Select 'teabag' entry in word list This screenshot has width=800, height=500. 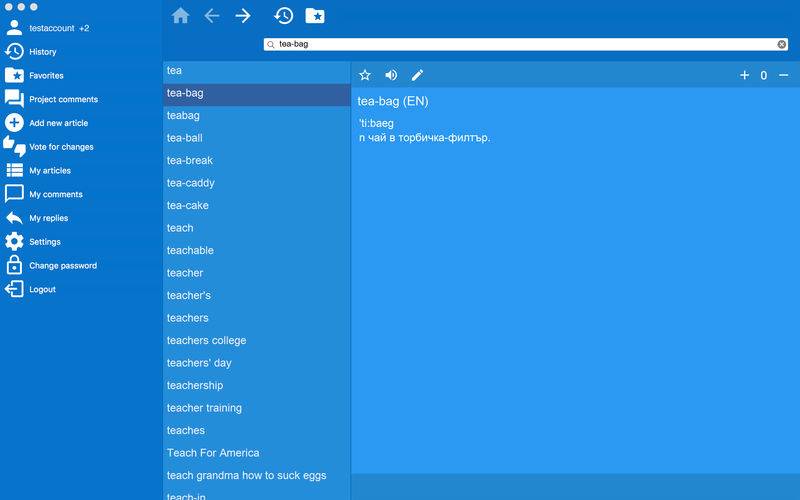(257, 116)
